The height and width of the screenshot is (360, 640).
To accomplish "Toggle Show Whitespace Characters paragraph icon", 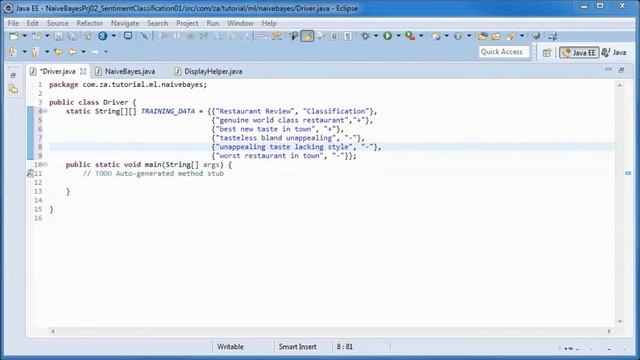I will point(348,36).
